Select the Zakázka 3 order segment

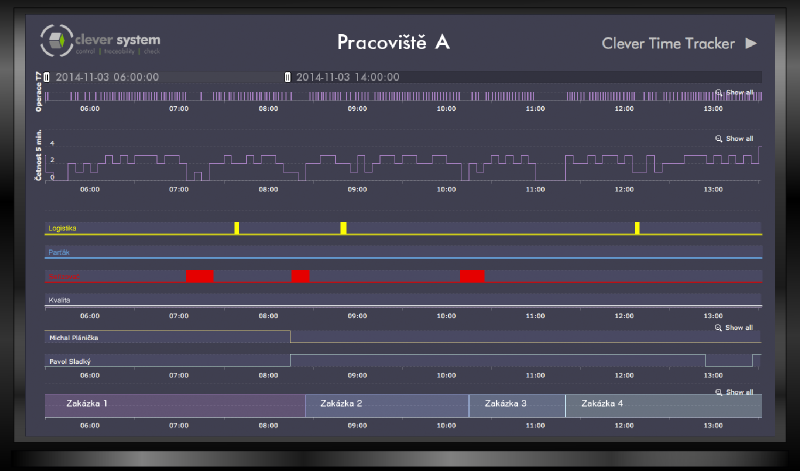click(517, 406)
